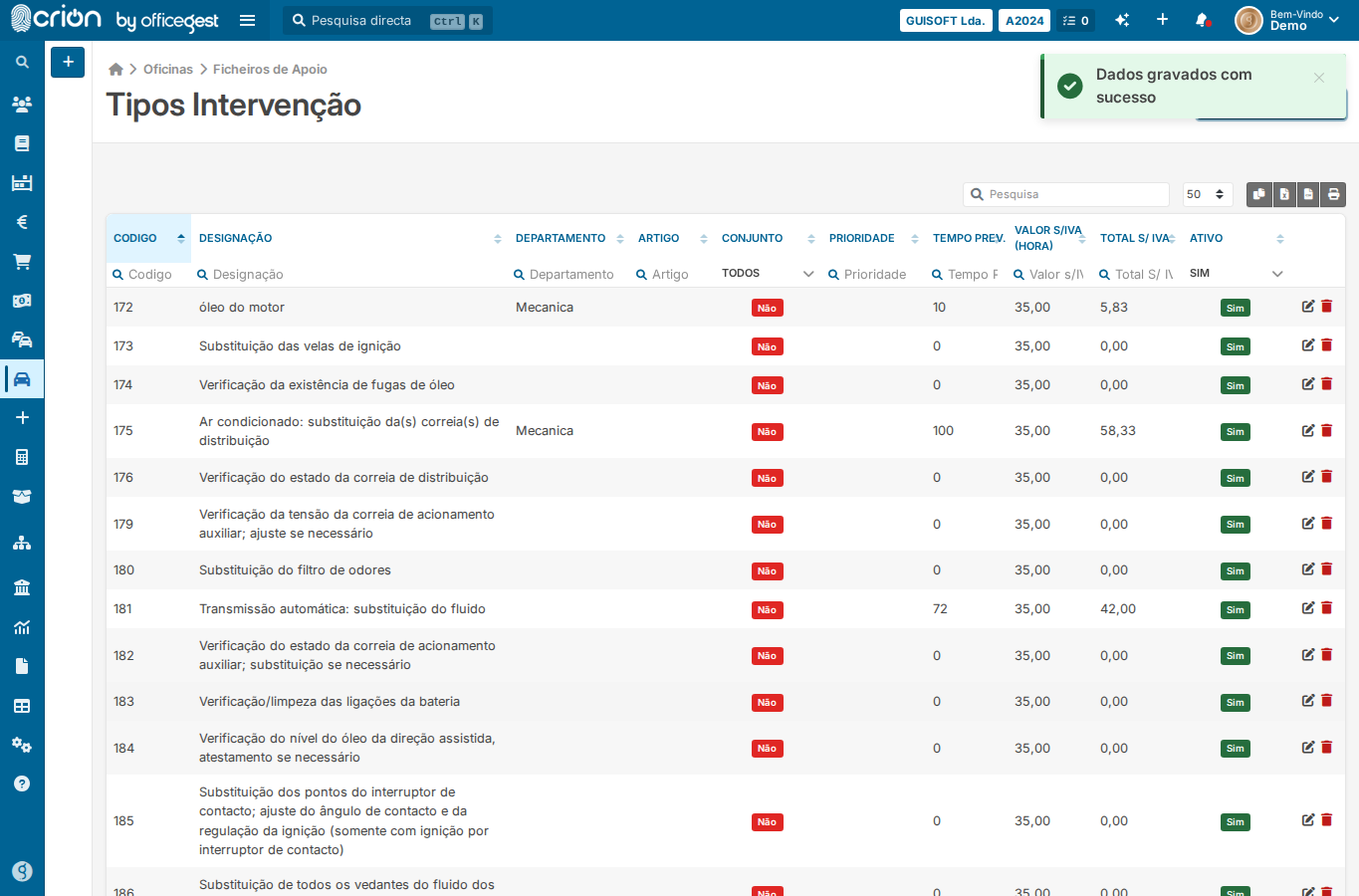Delete row 175 Ar condicionado
This screenshot has height=896, width=1359.
click(x=1326, y=431)
